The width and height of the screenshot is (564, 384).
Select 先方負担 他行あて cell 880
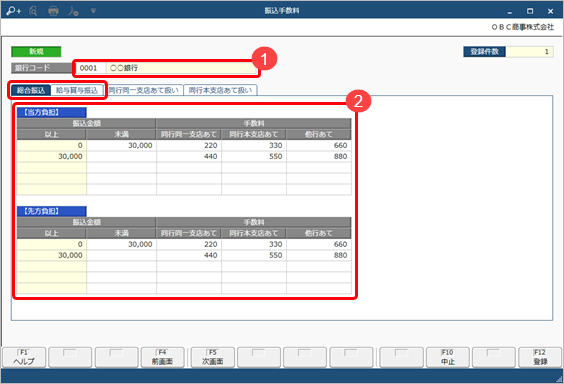[x=319, y=255]
